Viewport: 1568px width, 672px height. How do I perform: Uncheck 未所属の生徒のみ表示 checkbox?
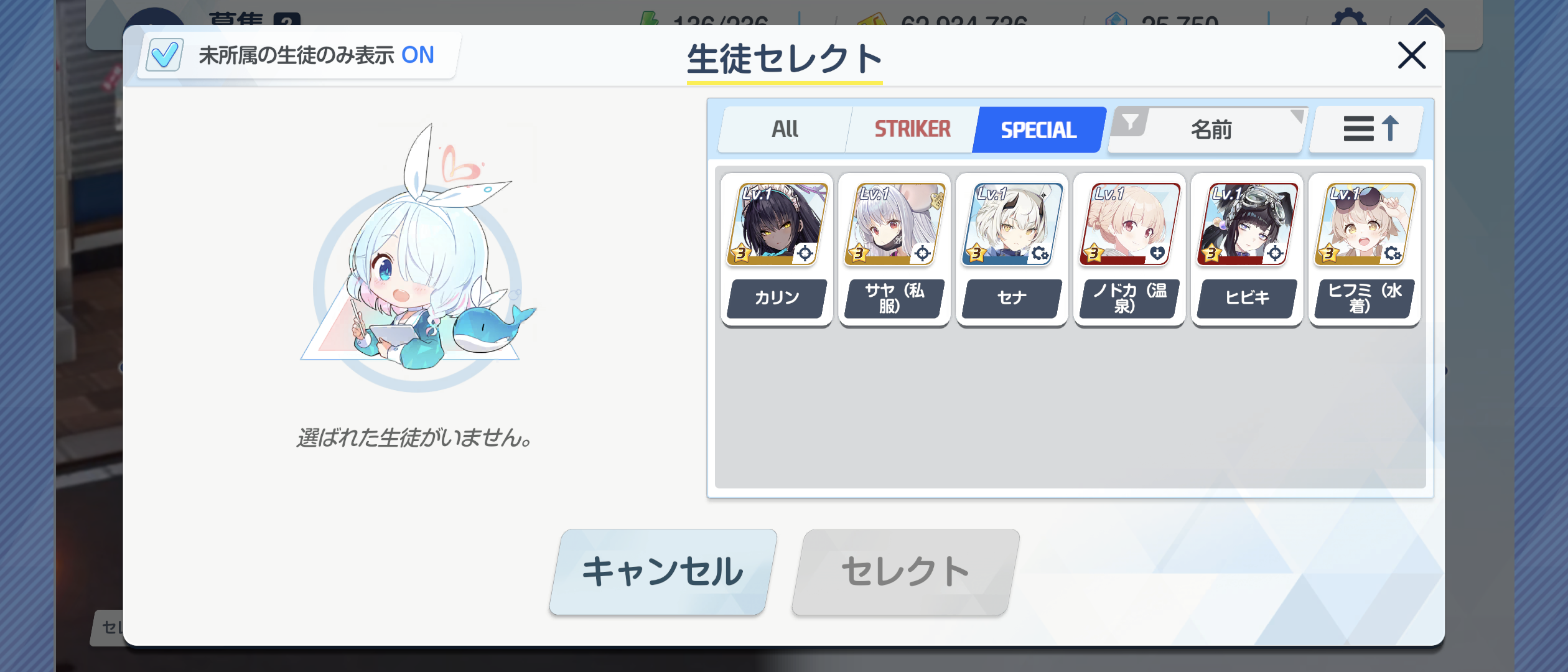[164, 55]
